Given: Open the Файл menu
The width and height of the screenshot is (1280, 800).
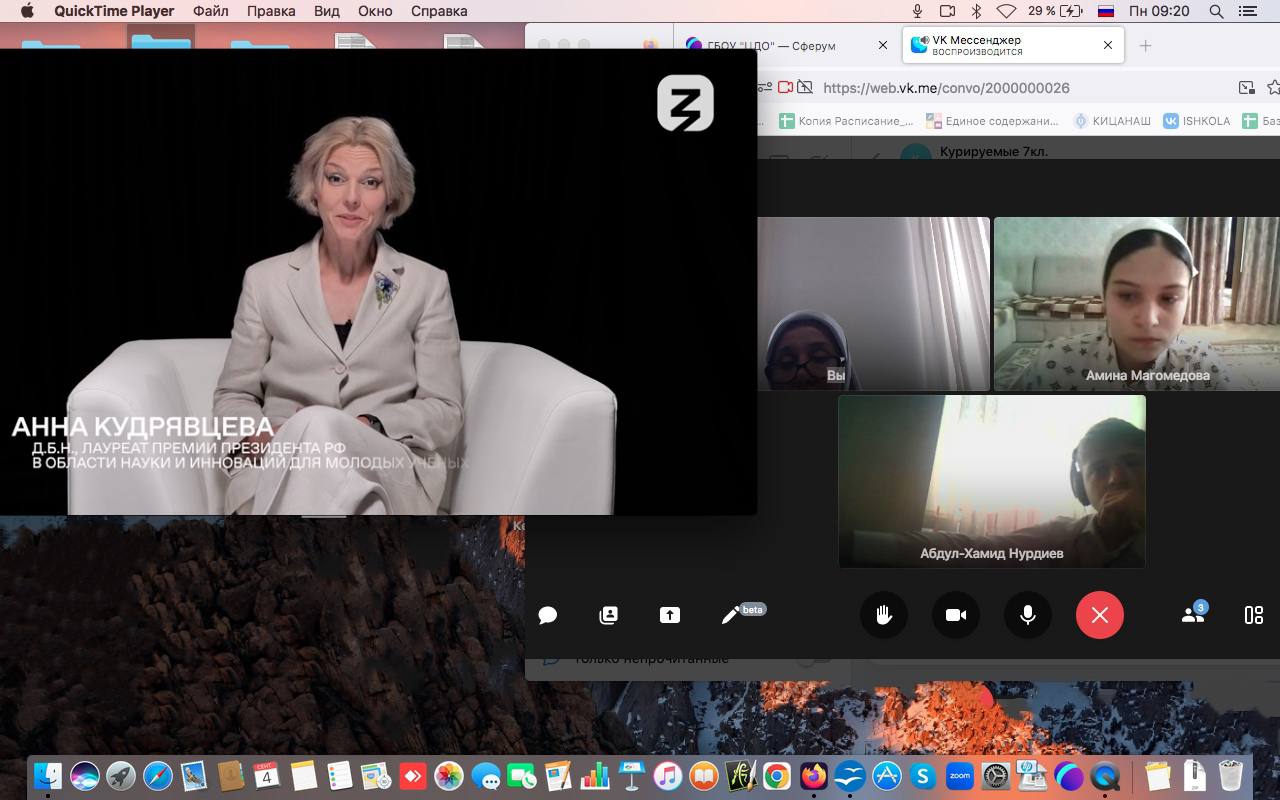Looking at the screenshot, I should [x=210, y=11].
